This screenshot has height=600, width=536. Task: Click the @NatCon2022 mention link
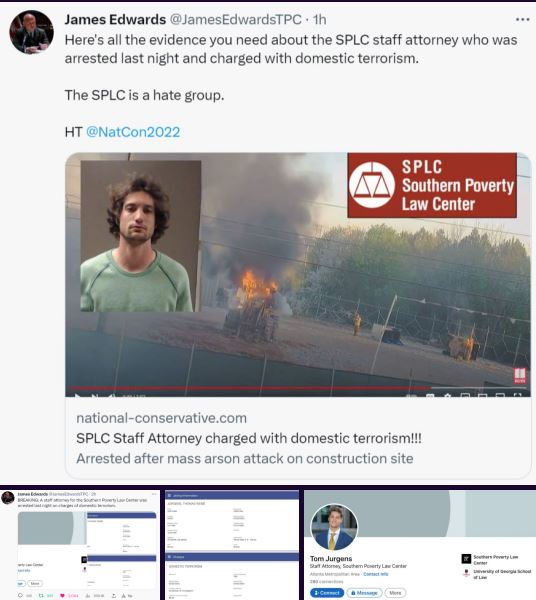(x=133, y=132)
